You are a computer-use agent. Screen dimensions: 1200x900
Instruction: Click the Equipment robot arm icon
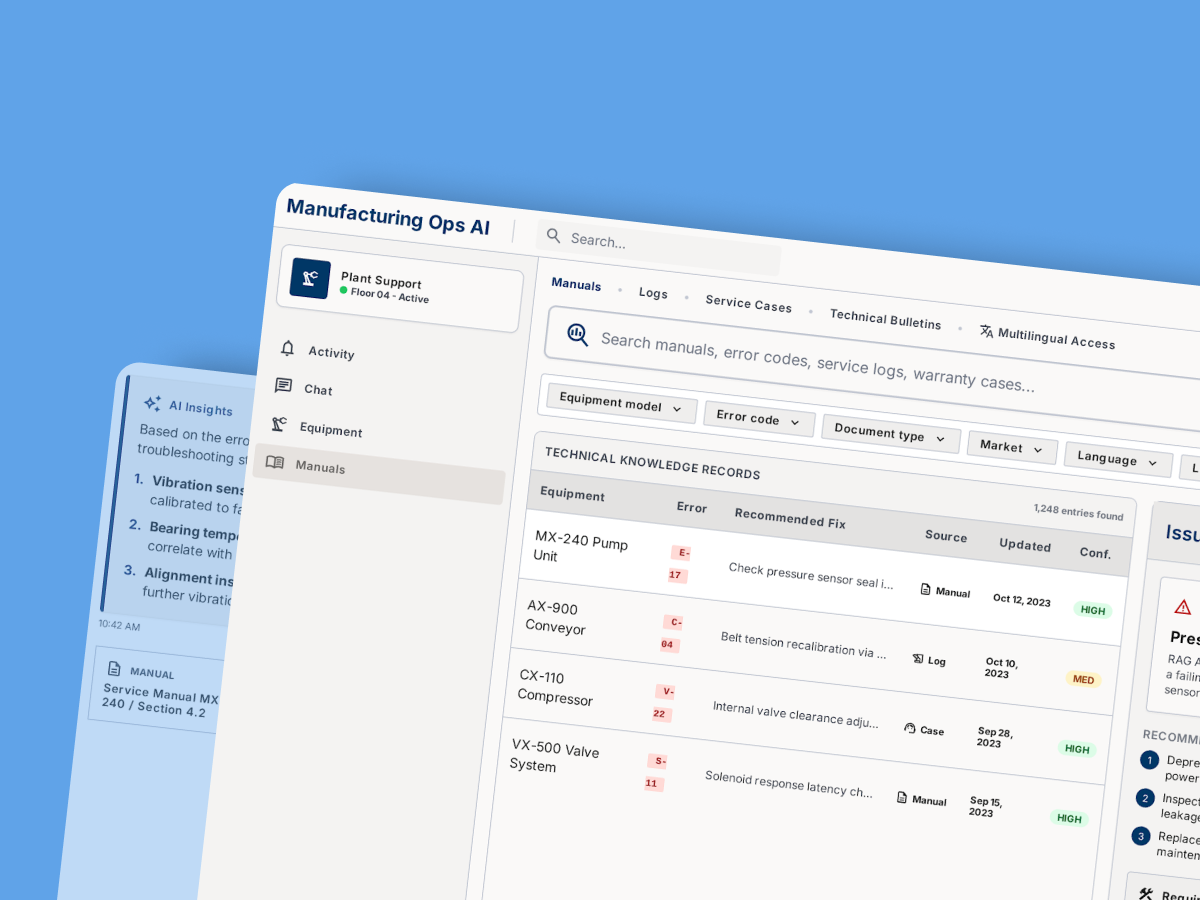click(279, 424)
